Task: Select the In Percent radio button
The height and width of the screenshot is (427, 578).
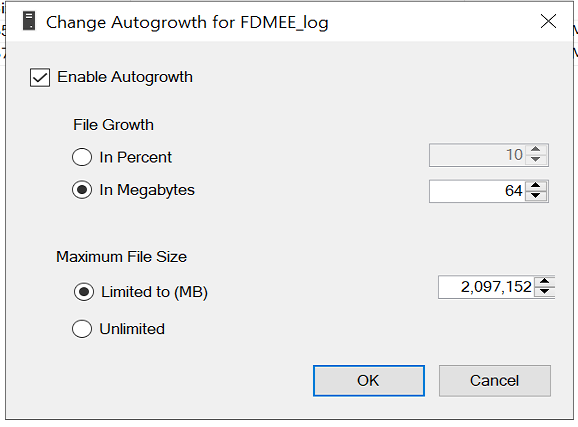Action: (82, 157)
